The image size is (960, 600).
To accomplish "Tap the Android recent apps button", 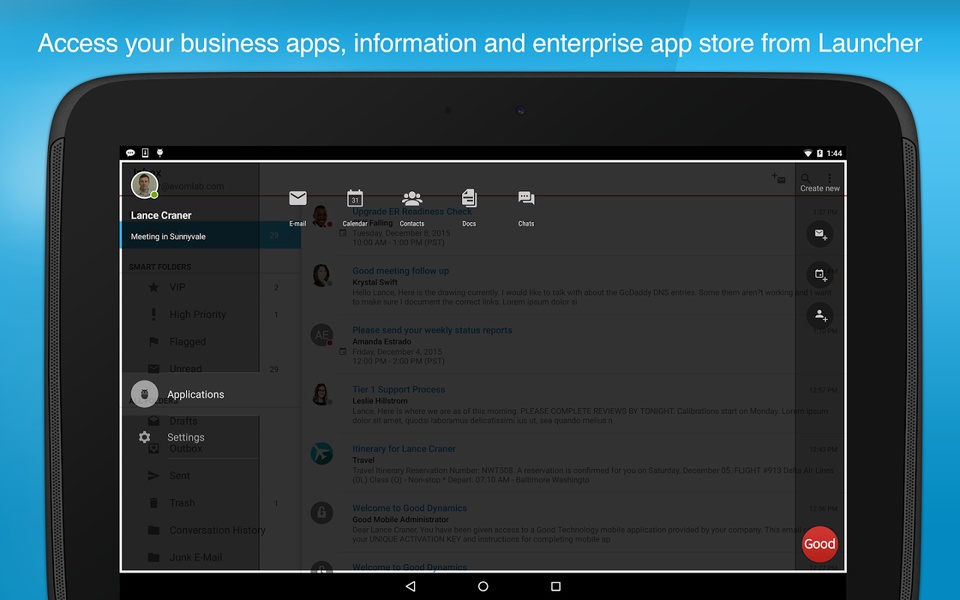I will point(556,587).
